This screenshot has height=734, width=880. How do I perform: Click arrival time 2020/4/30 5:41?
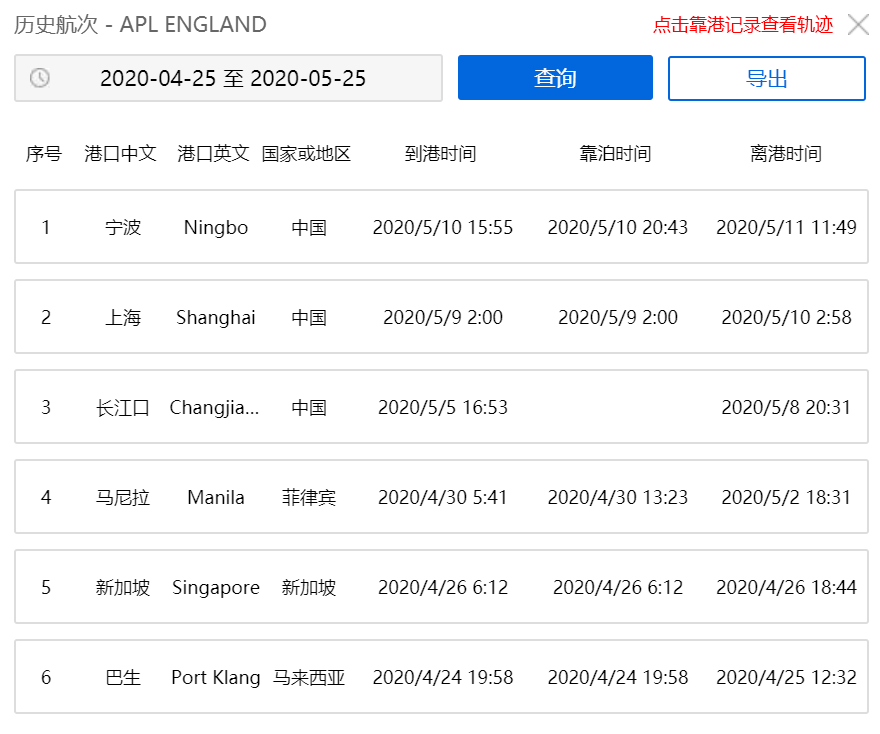[443, 497]
